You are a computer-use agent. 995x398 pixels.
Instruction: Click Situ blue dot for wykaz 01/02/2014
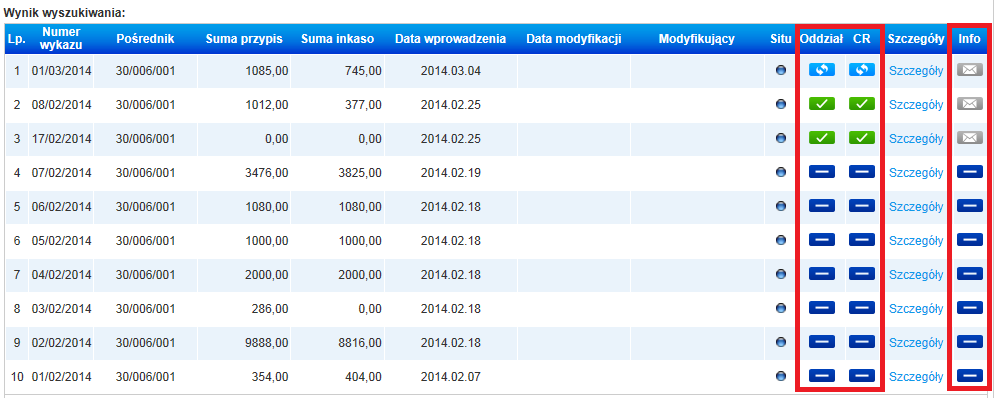click(x=781, y=376)
